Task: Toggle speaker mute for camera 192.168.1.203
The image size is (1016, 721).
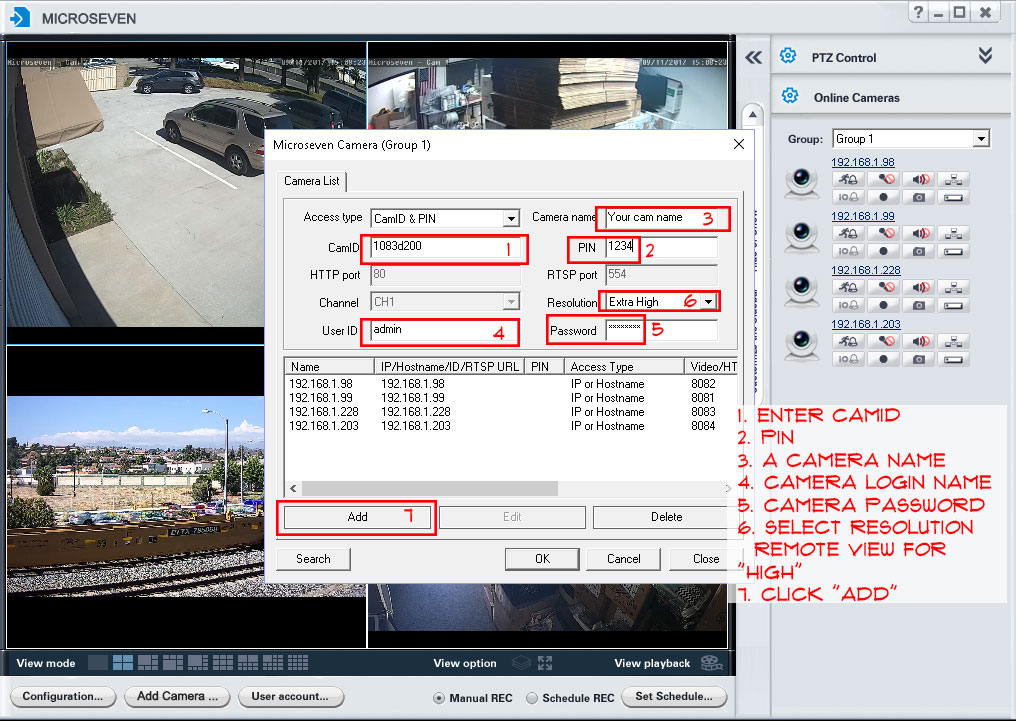Action: [x=919, y=341]
